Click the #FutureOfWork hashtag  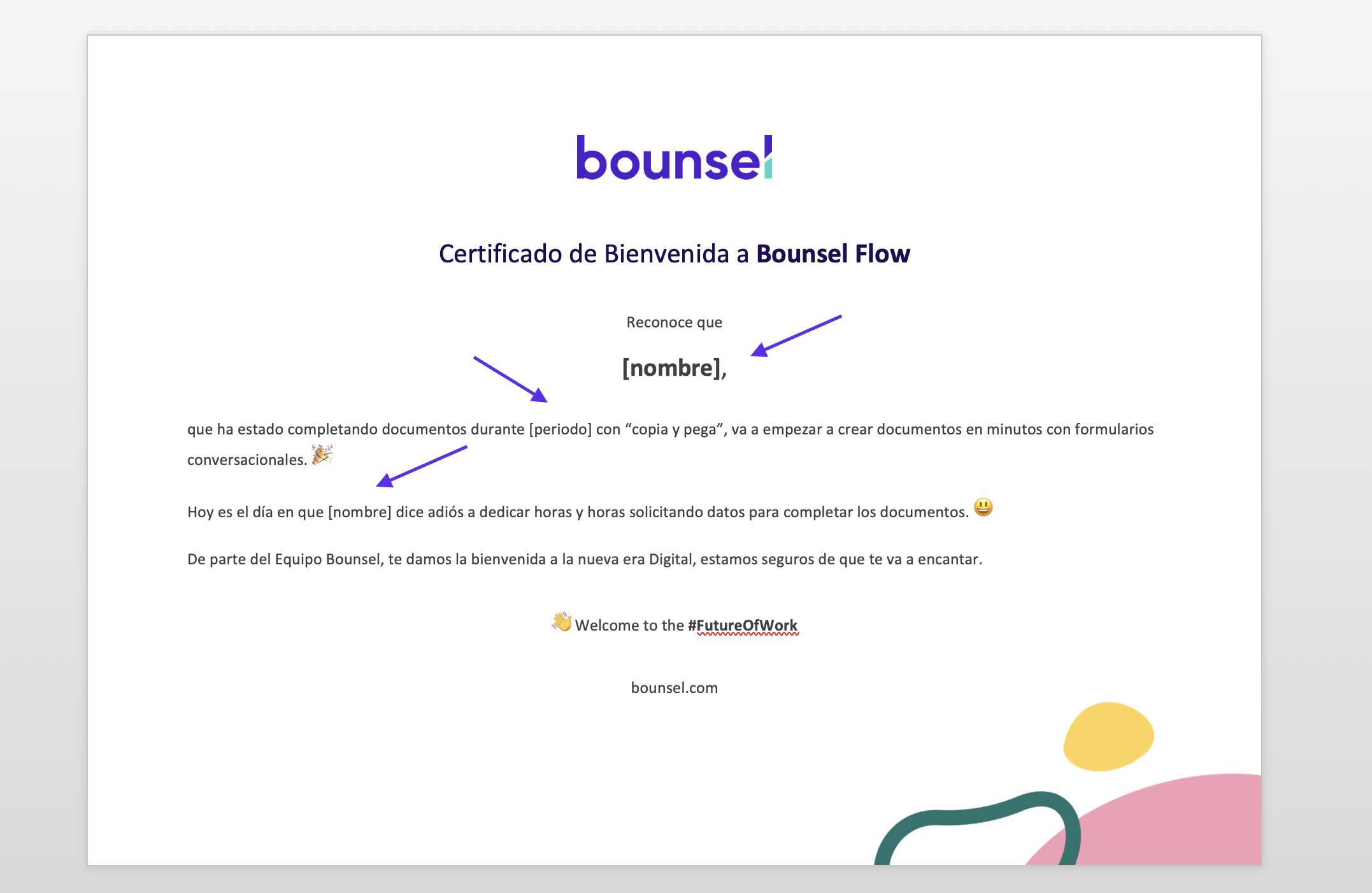click(x=743, y=625)
